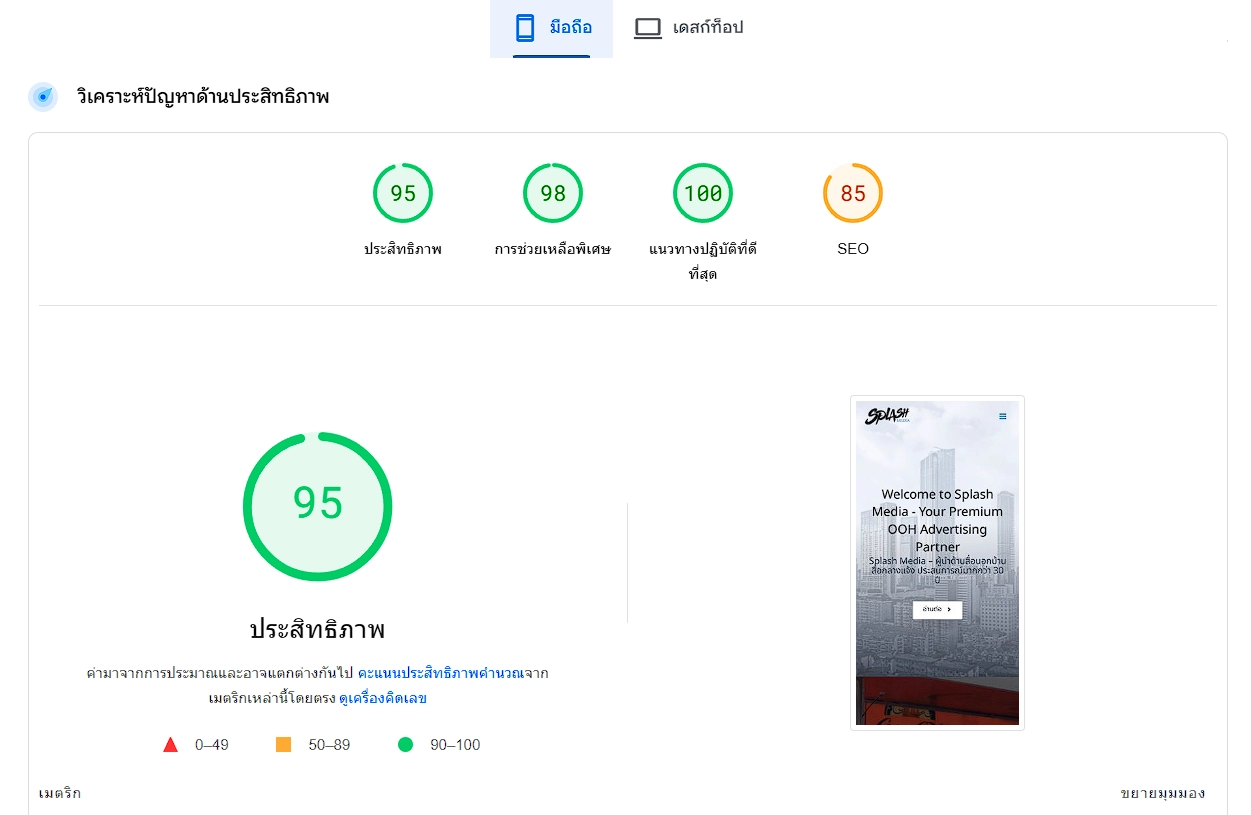
Task: Open the แนวทางปฏิบัติที่ดีที่สุด category label
Action: [703, 261]
